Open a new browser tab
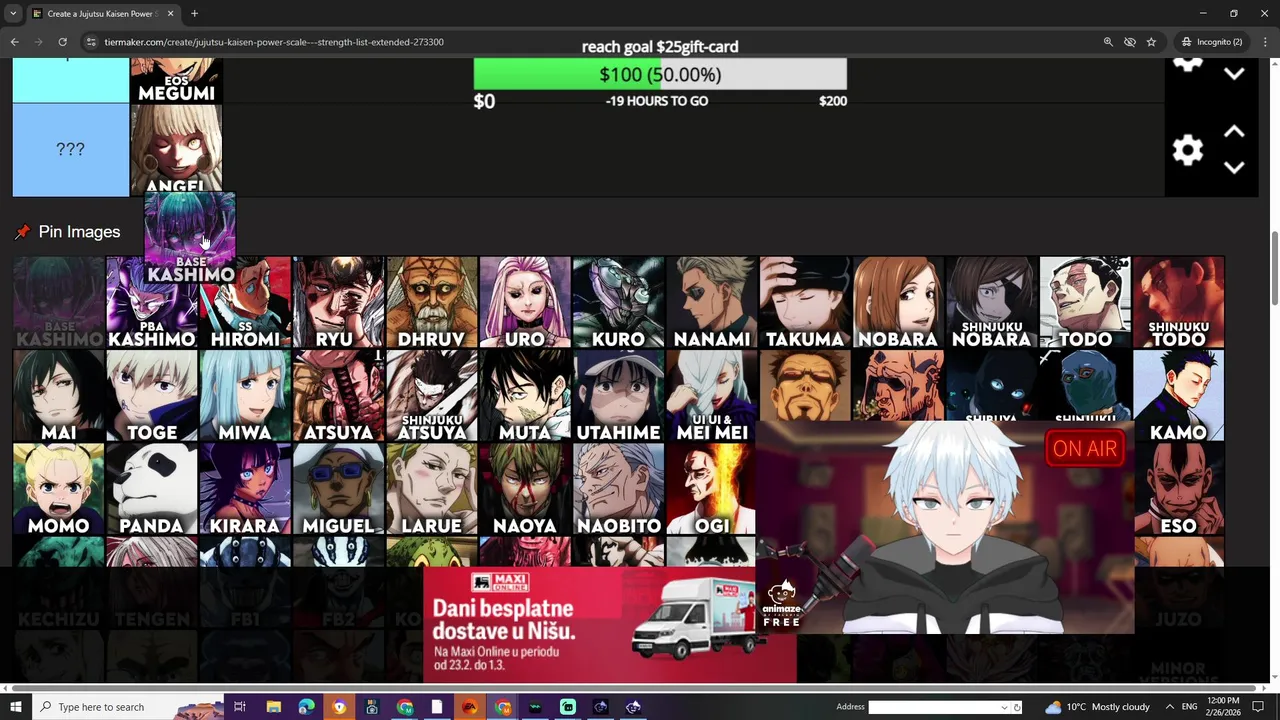 (x=194, y=14)
